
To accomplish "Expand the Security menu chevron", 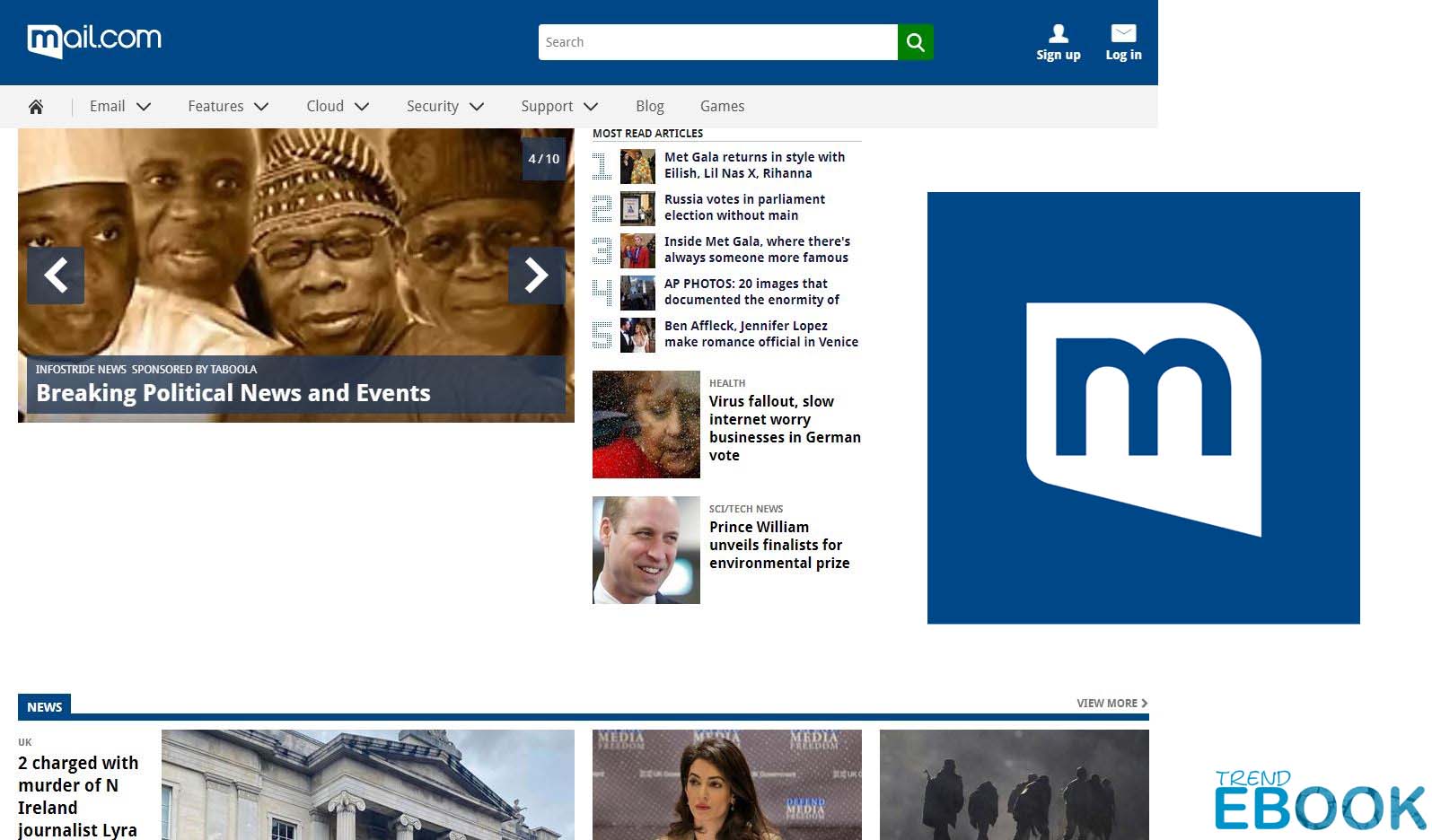I will [477, 107].
